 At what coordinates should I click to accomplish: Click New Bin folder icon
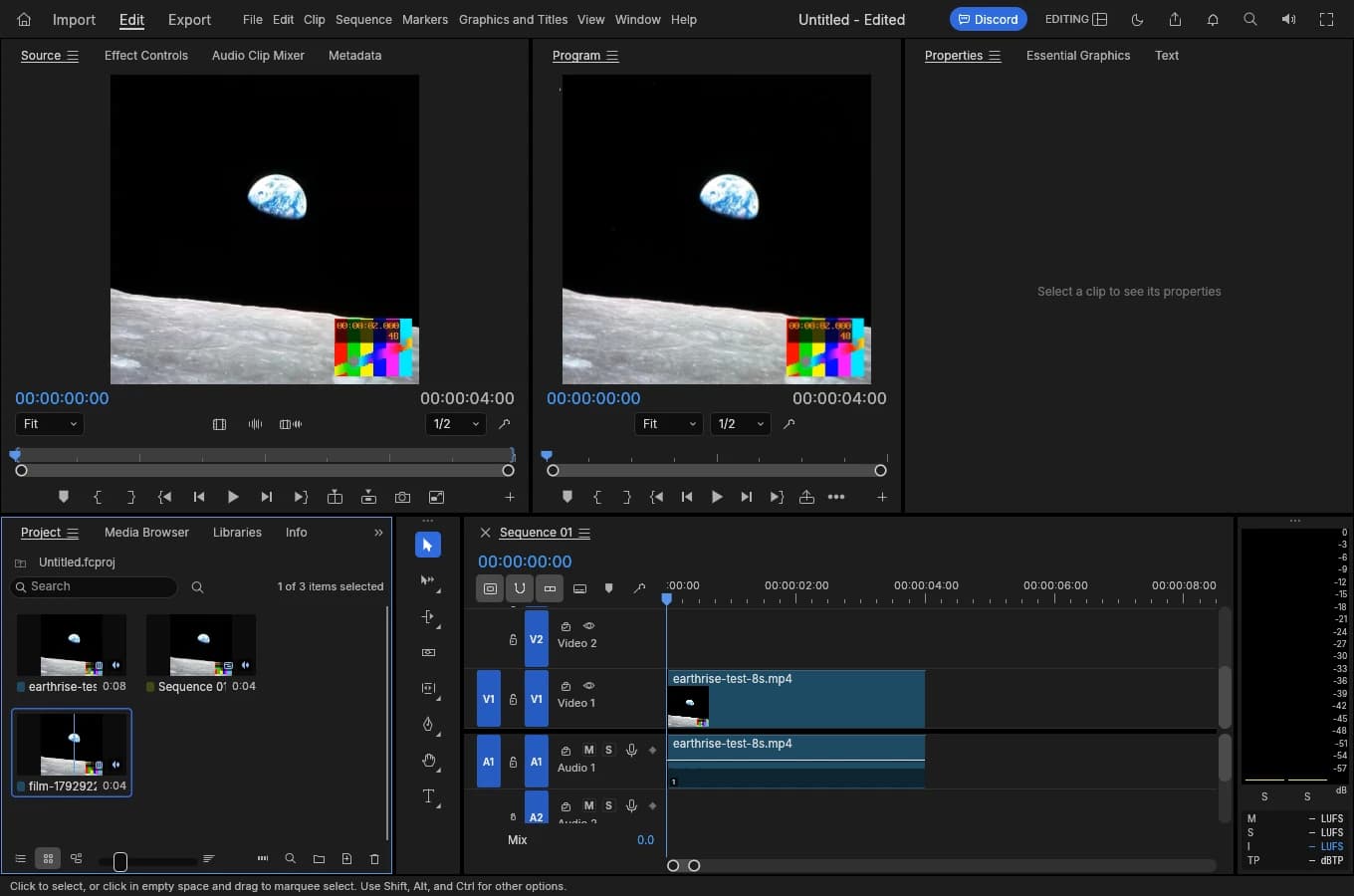point(319,858)
